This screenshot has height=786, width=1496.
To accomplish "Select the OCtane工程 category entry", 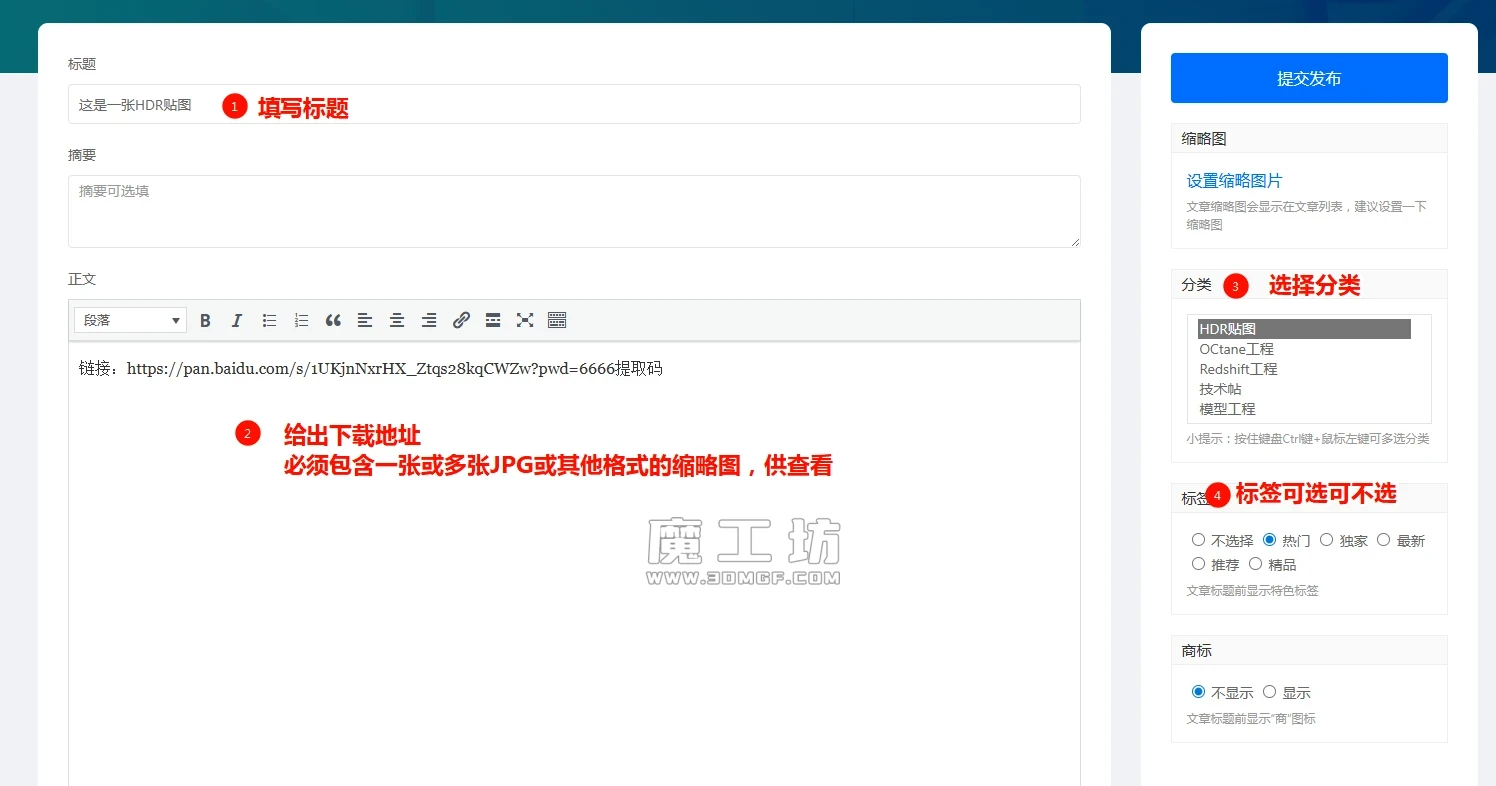I will point(1236,349).
